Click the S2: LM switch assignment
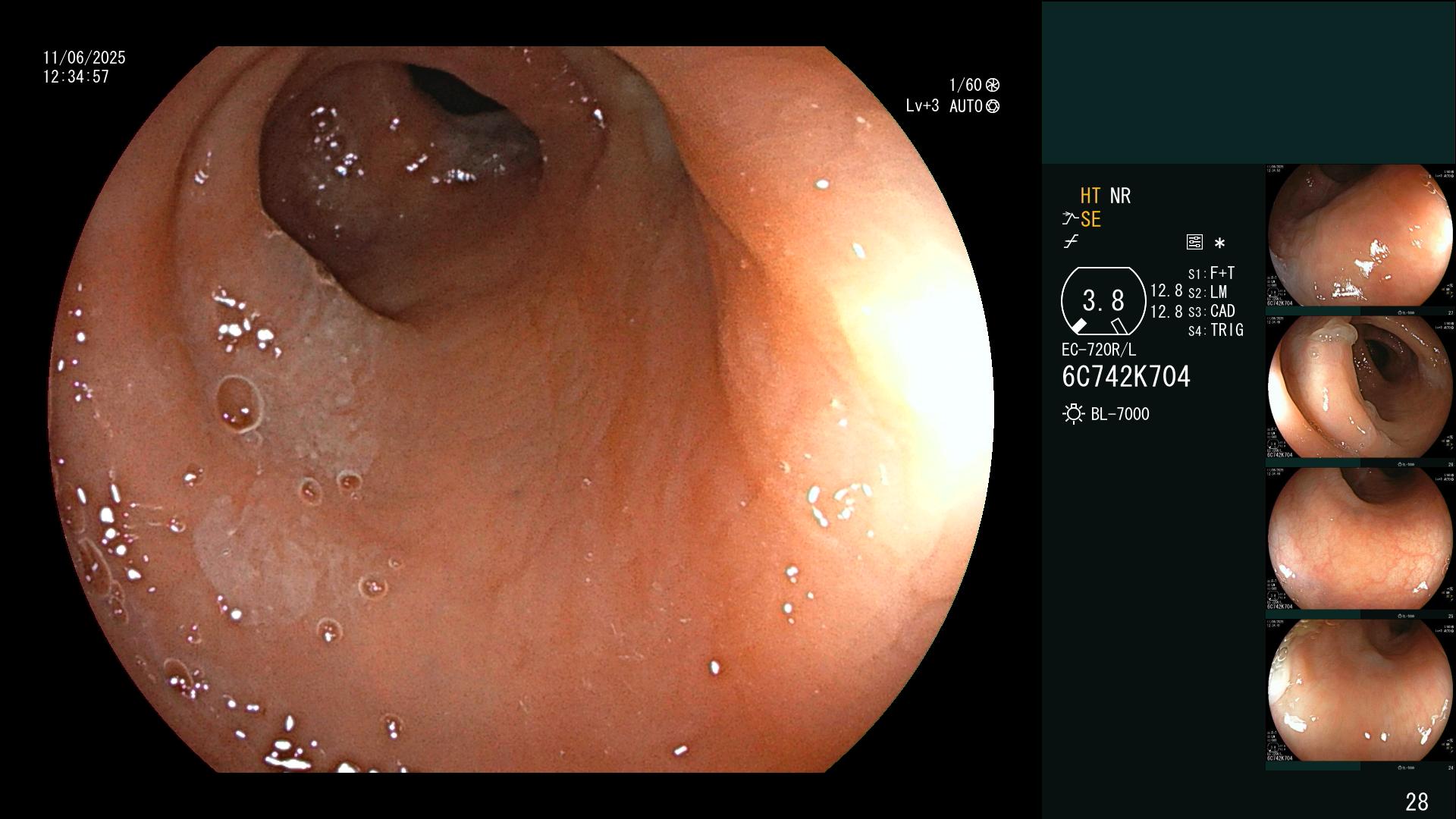This screenshot has height=819, width=1456. pyautogui.click(x=1207, y=292)
